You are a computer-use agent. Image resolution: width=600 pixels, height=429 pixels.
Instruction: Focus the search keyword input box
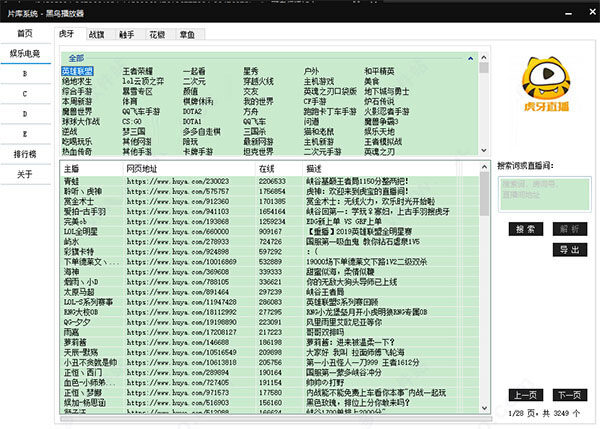(x=545, y=194)
